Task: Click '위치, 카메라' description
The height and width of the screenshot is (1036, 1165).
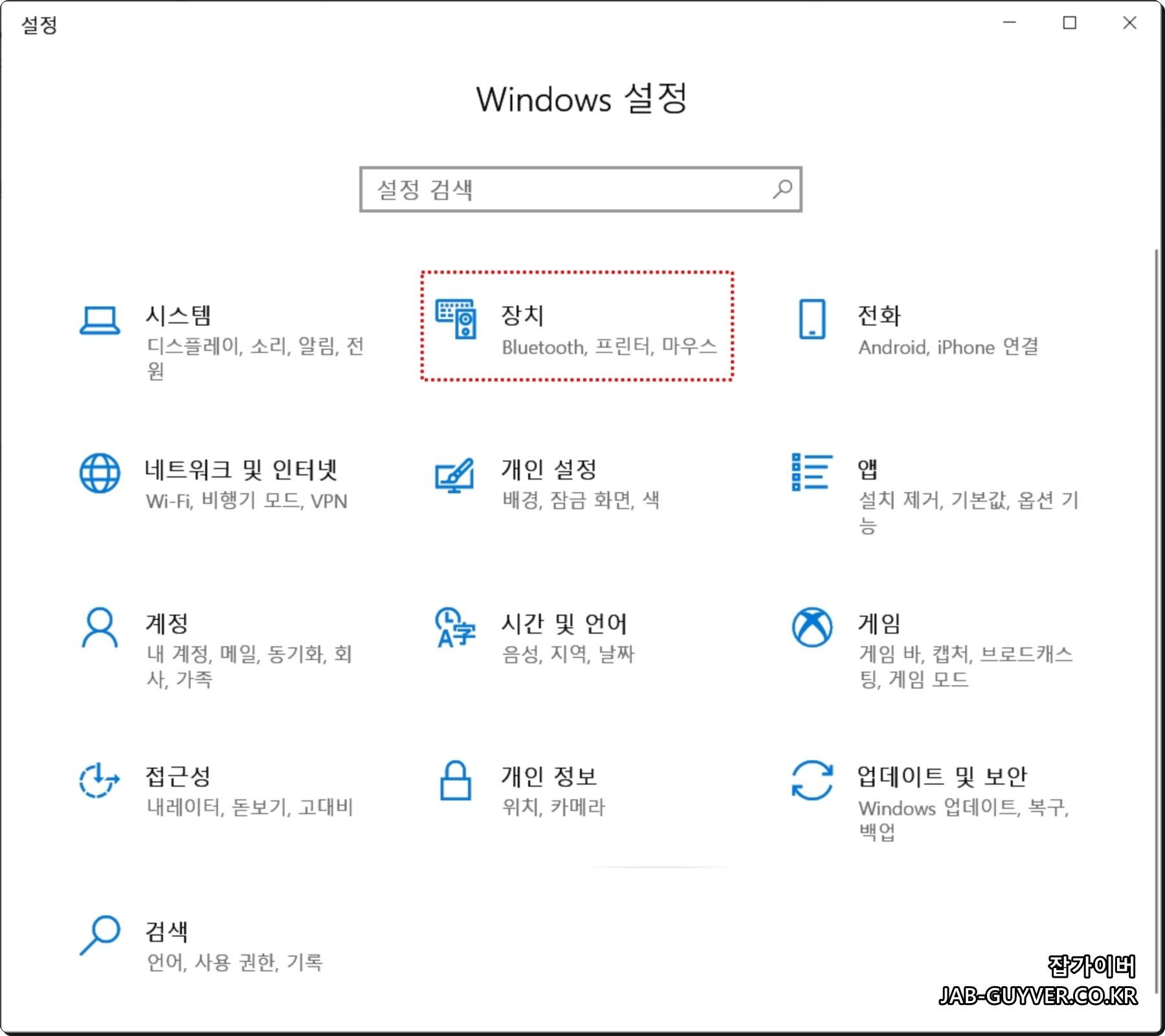Action: [553, 807]
